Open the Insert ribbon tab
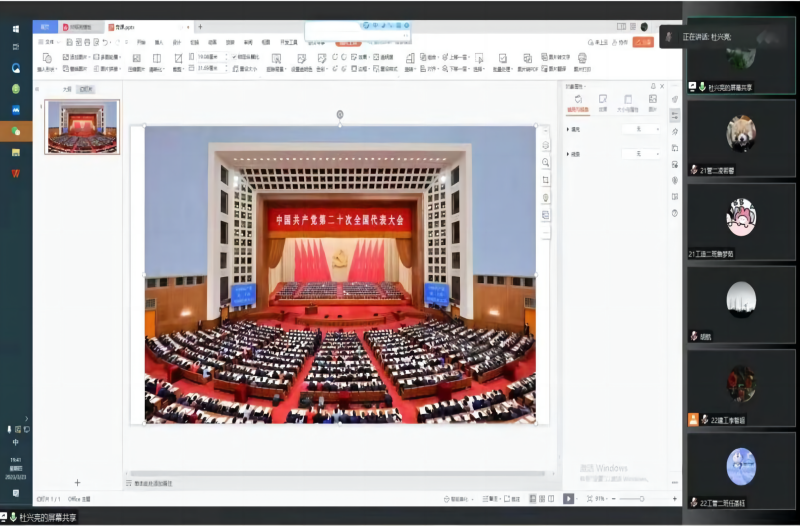This screenshot has height=526, width=800. coord(158,42)
